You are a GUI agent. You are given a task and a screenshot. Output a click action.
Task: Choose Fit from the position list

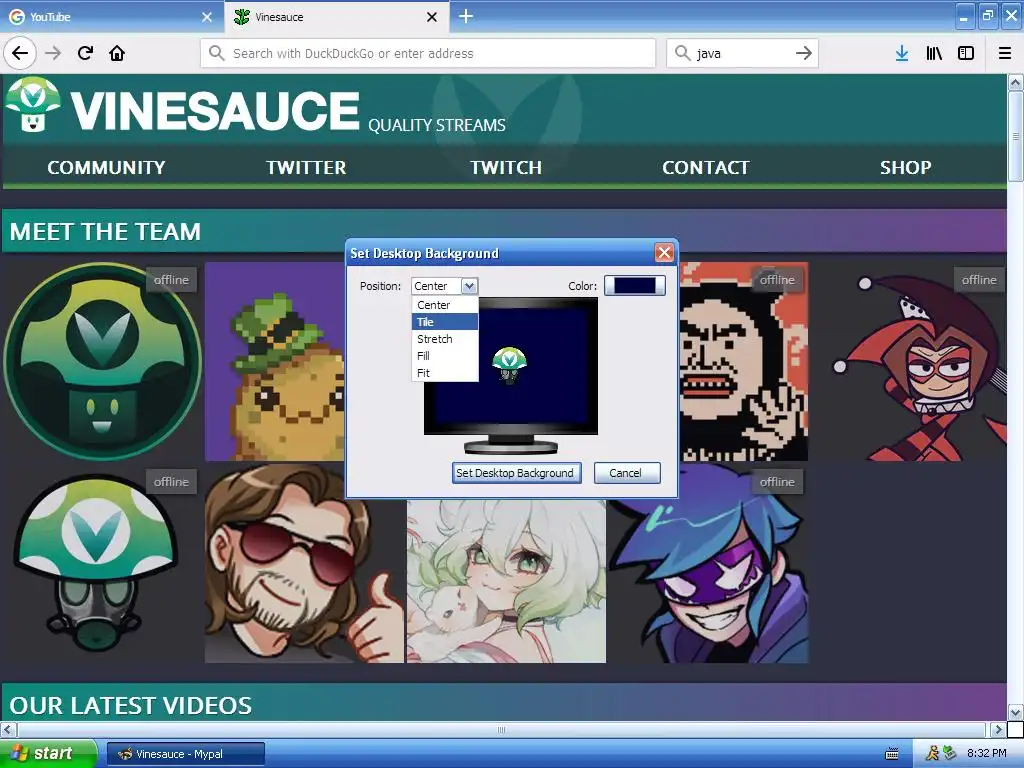445,373
